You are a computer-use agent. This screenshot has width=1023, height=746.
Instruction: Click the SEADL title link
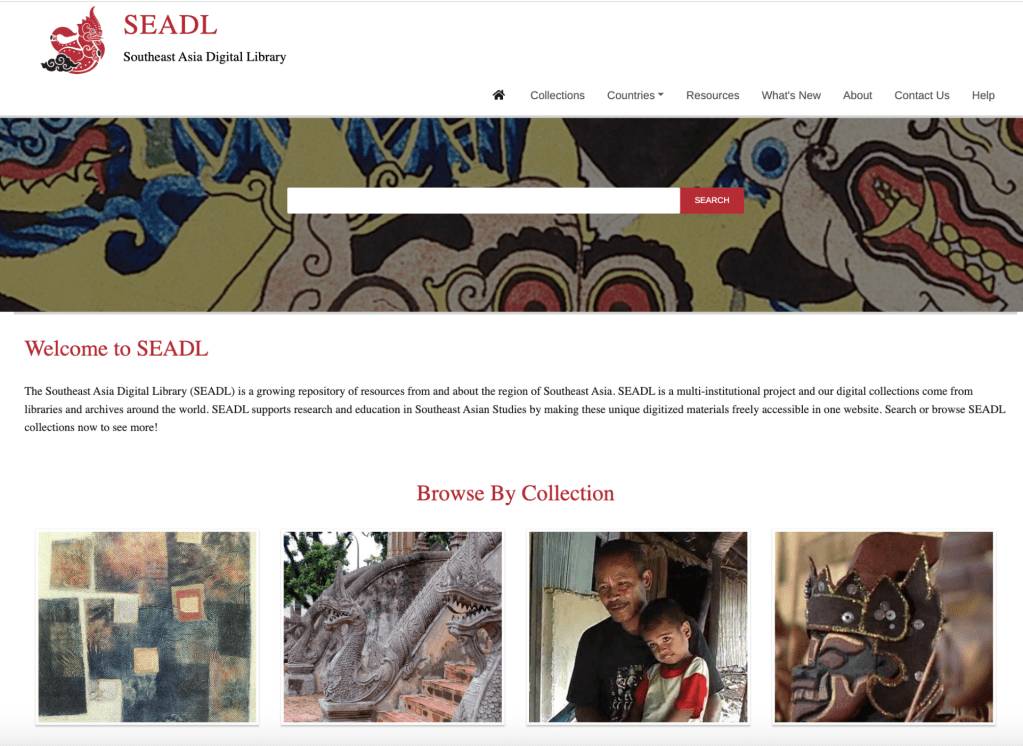[170, 25]
